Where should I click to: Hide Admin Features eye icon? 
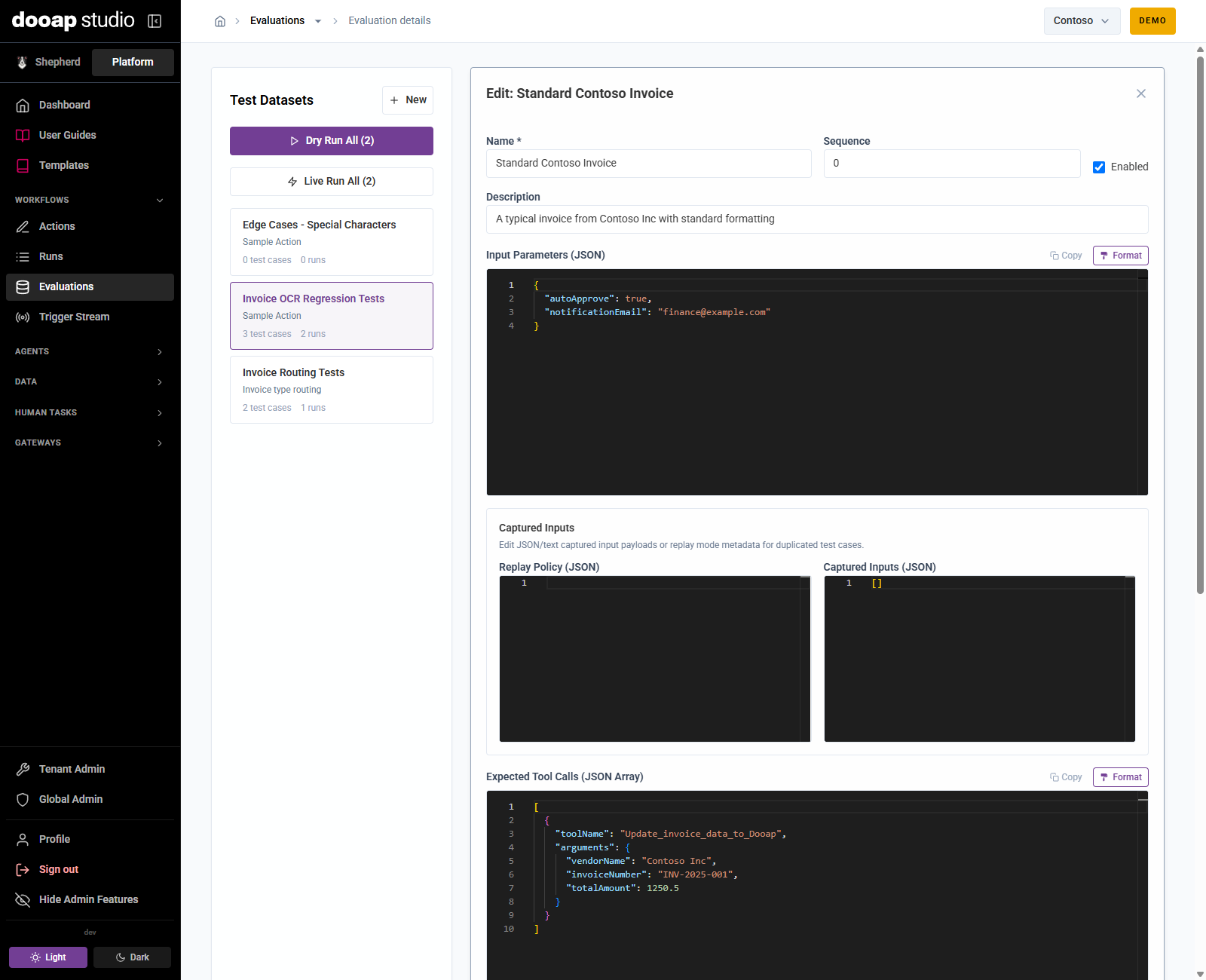pos(23,899)
